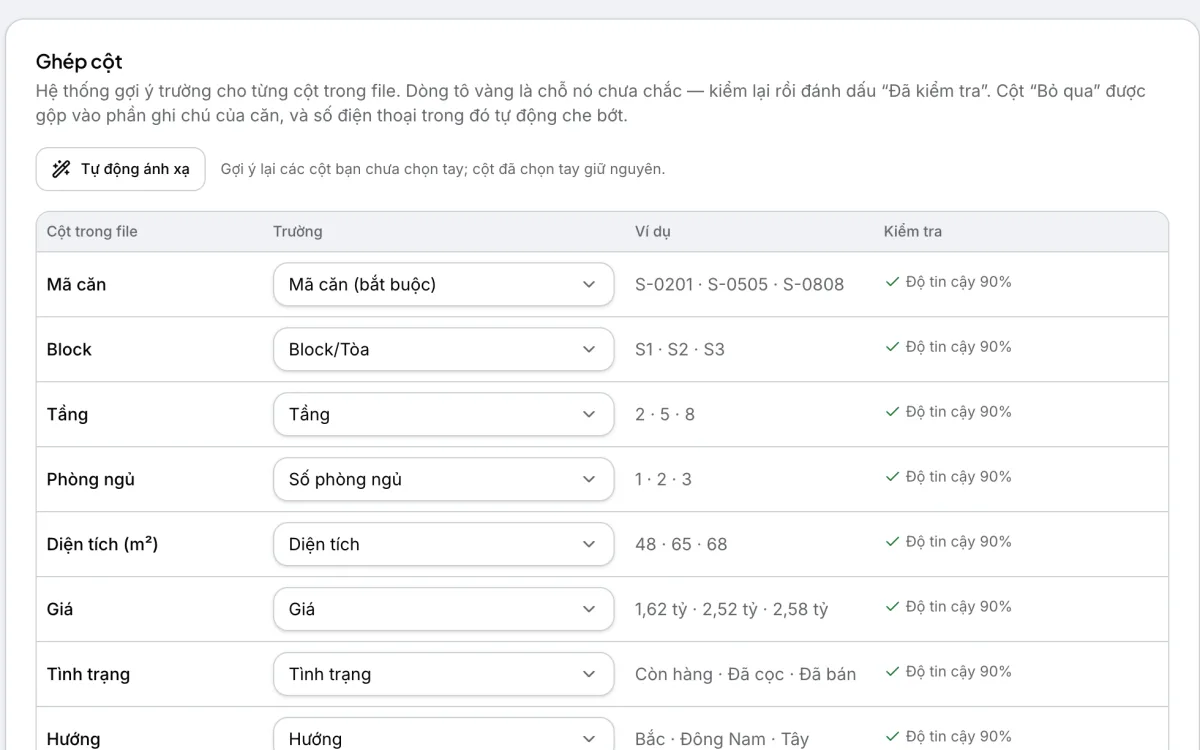Click the example values 2 · 5 · 8

click(x=665, y=414)
